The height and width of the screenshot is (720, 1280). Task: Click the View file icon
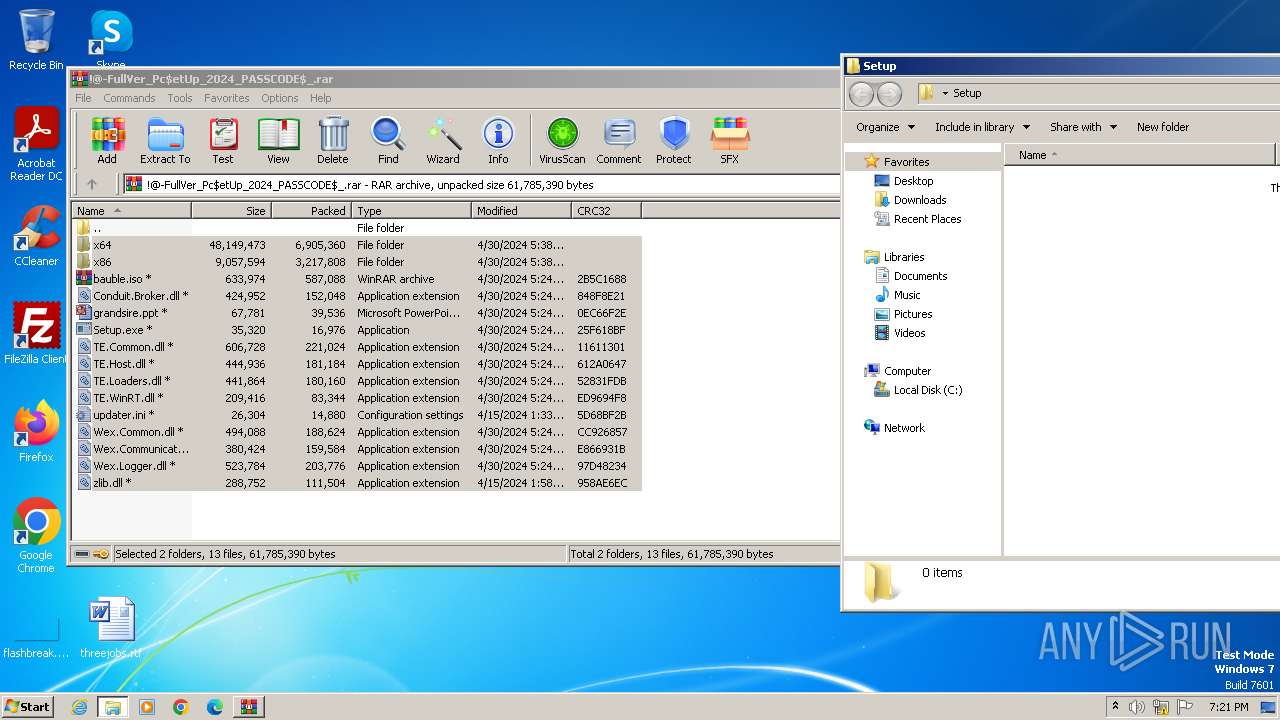coord(278,141)
